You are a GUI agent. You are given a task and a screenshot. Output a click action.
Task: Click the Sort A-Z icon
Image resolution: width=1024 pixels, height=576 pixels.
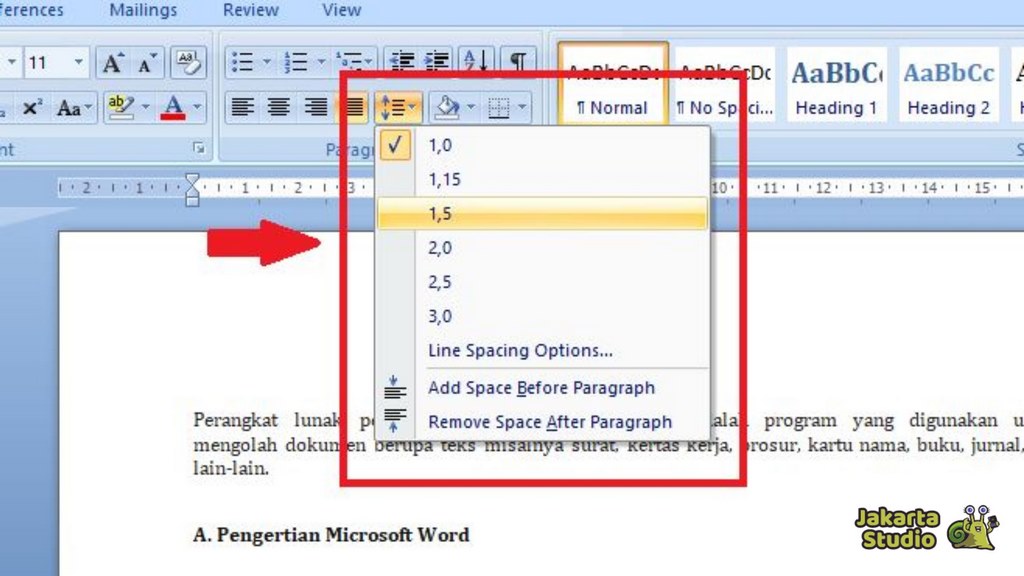click(477, 63)
